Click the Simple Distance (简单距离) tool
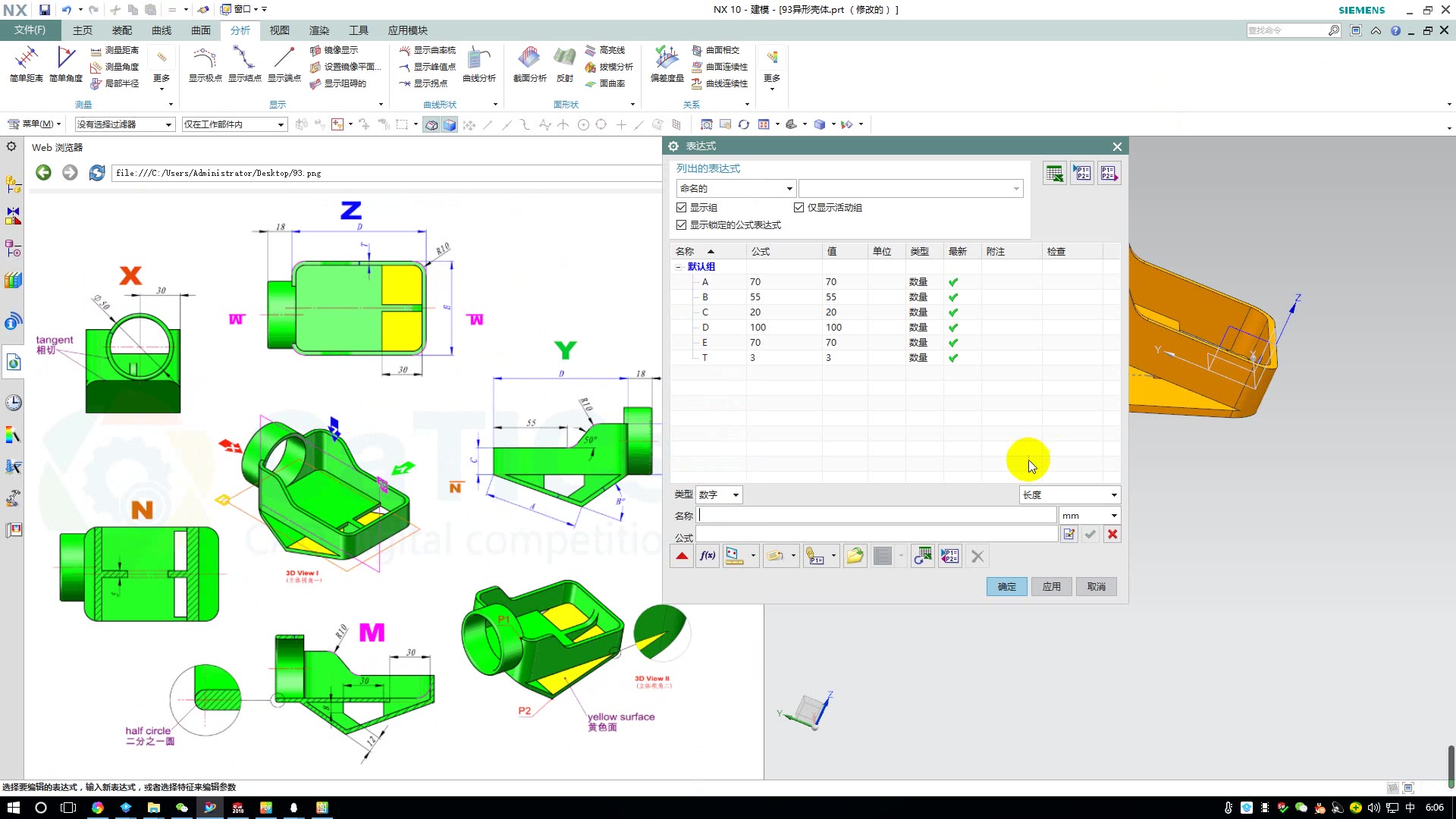1456x819 pixels. point(26,62)
